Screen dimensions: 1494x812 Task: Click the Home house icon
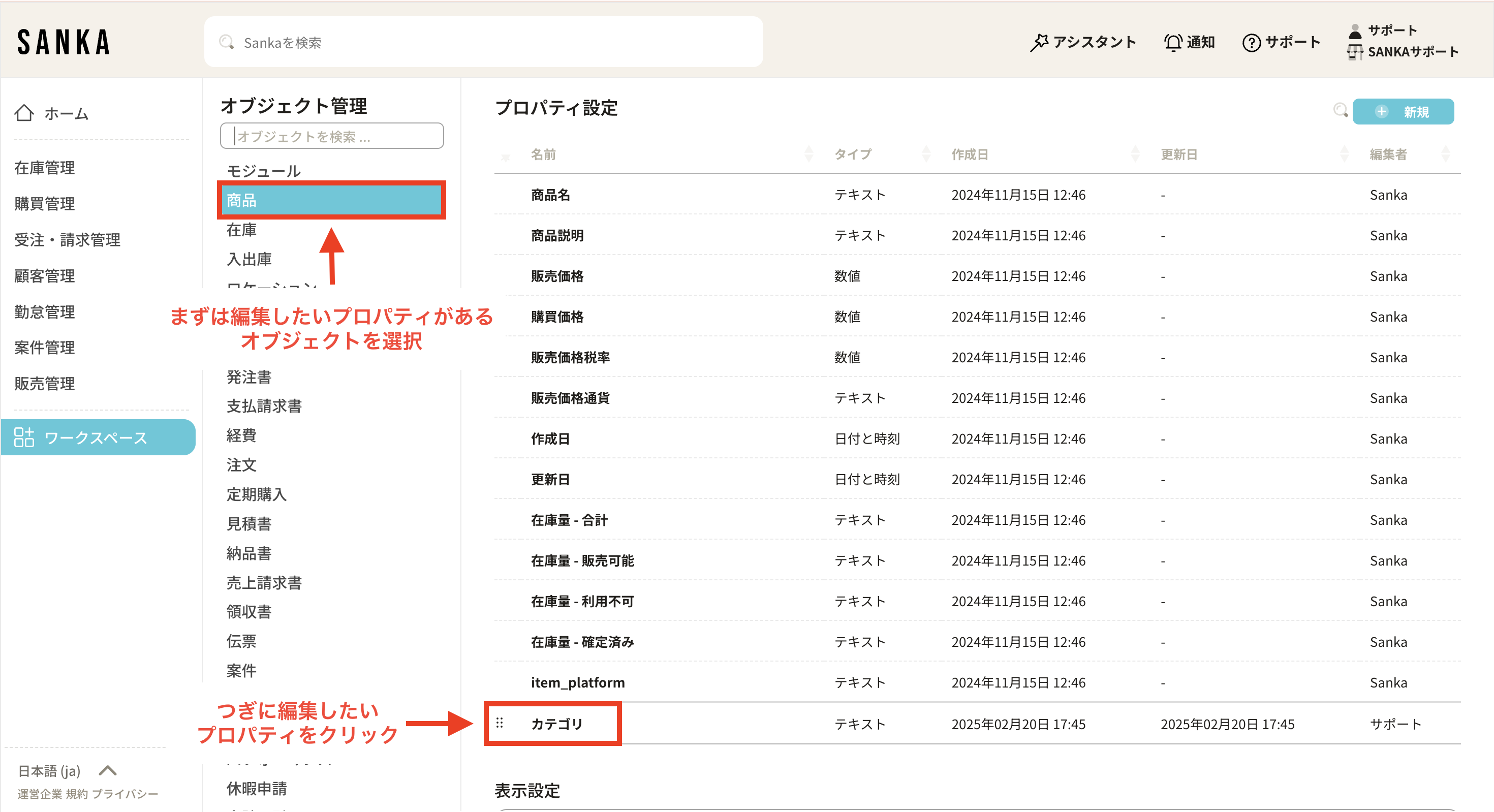[24, 113]
